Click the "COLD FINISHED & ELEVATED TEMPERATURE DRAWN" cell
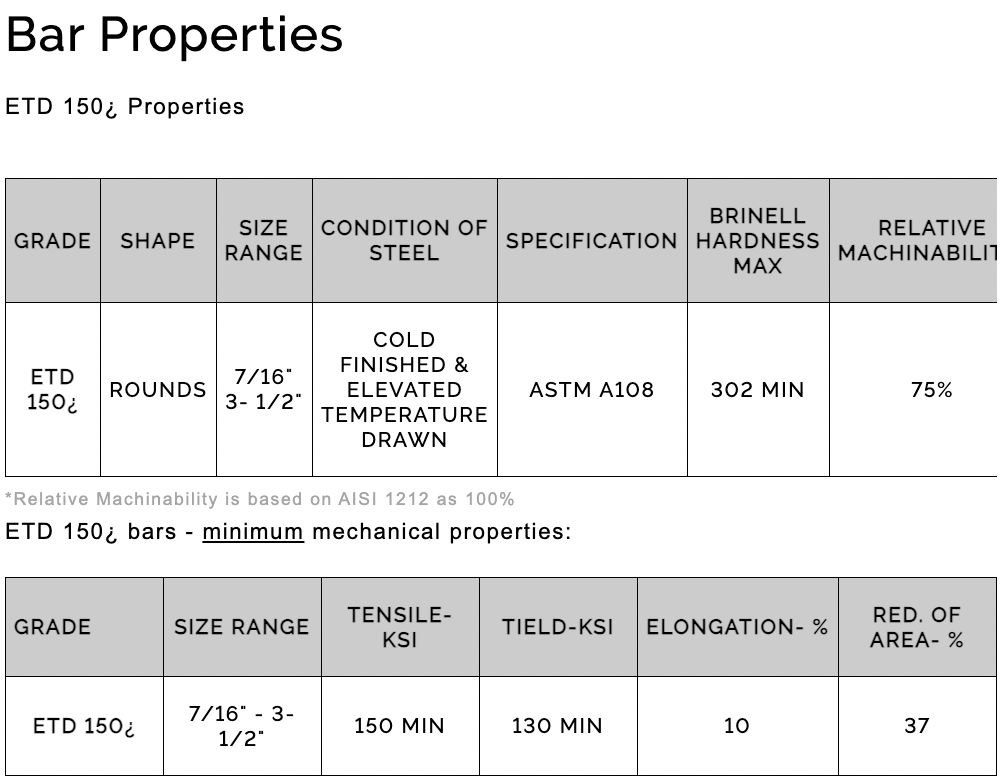1000x782 pixels. coord(404,390)
